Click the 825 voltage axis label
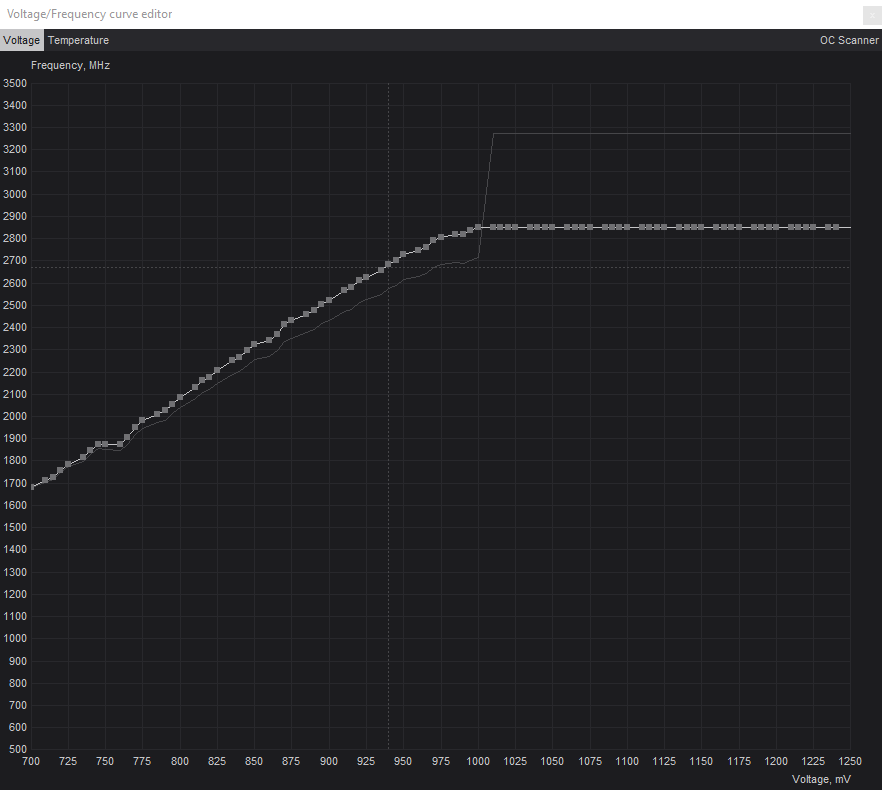The image size is (882, 790). 217,761
